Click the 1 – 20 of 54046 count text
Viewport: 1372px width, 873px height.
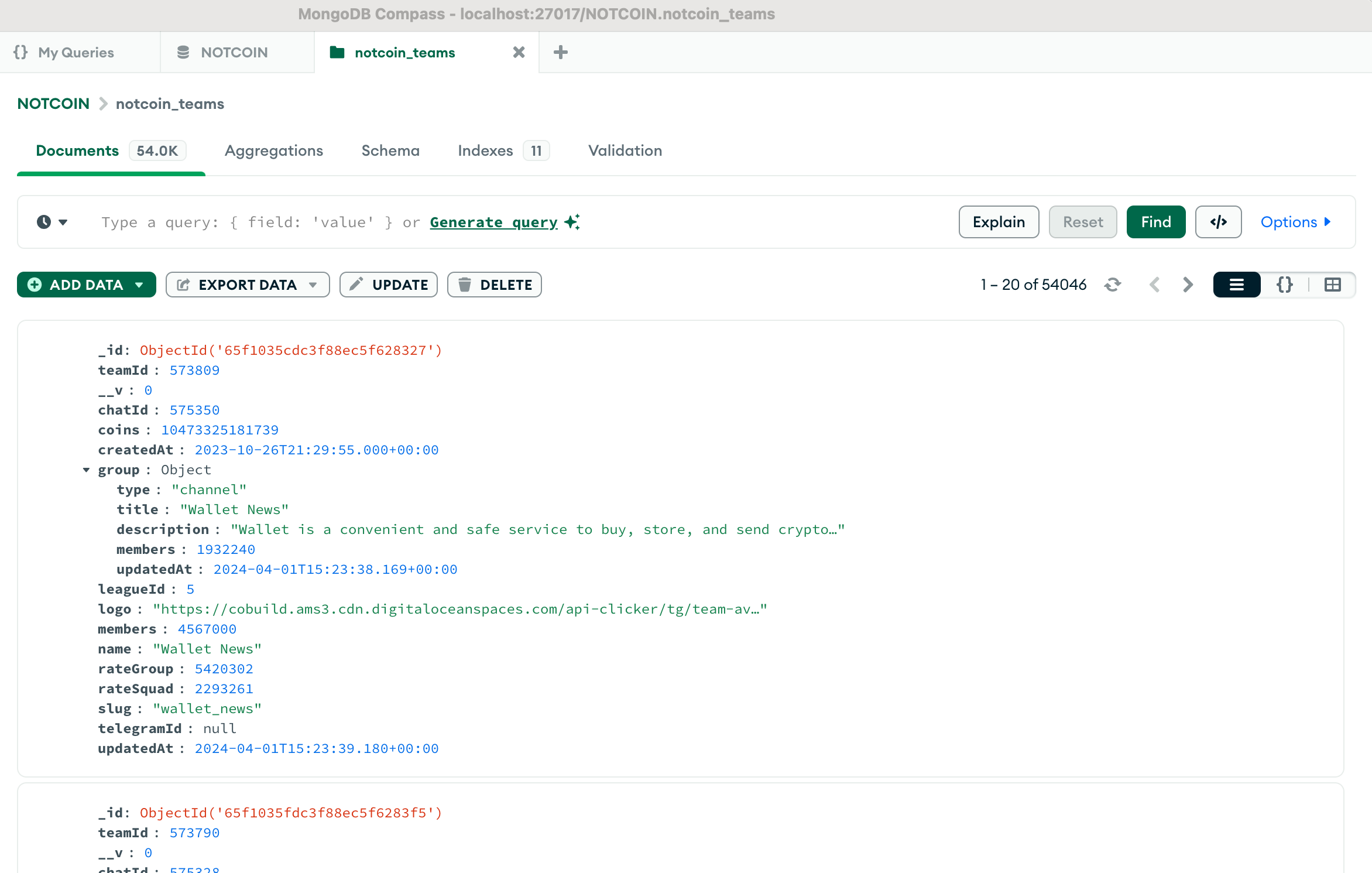click(x=1033, y=285)
